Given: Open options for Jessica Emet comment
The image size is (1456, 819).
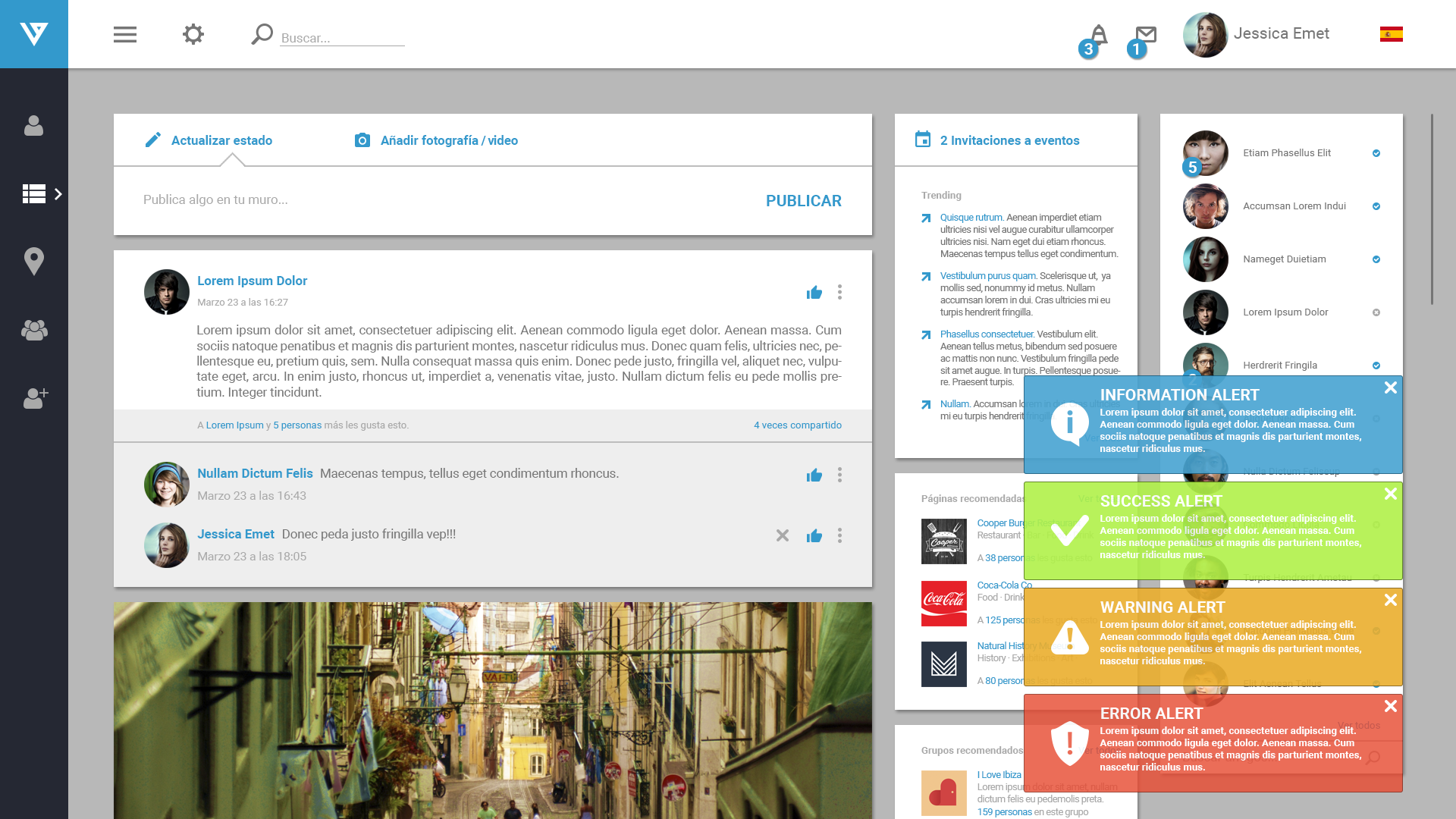Looking at the screenshot, I should pos(839,535).
